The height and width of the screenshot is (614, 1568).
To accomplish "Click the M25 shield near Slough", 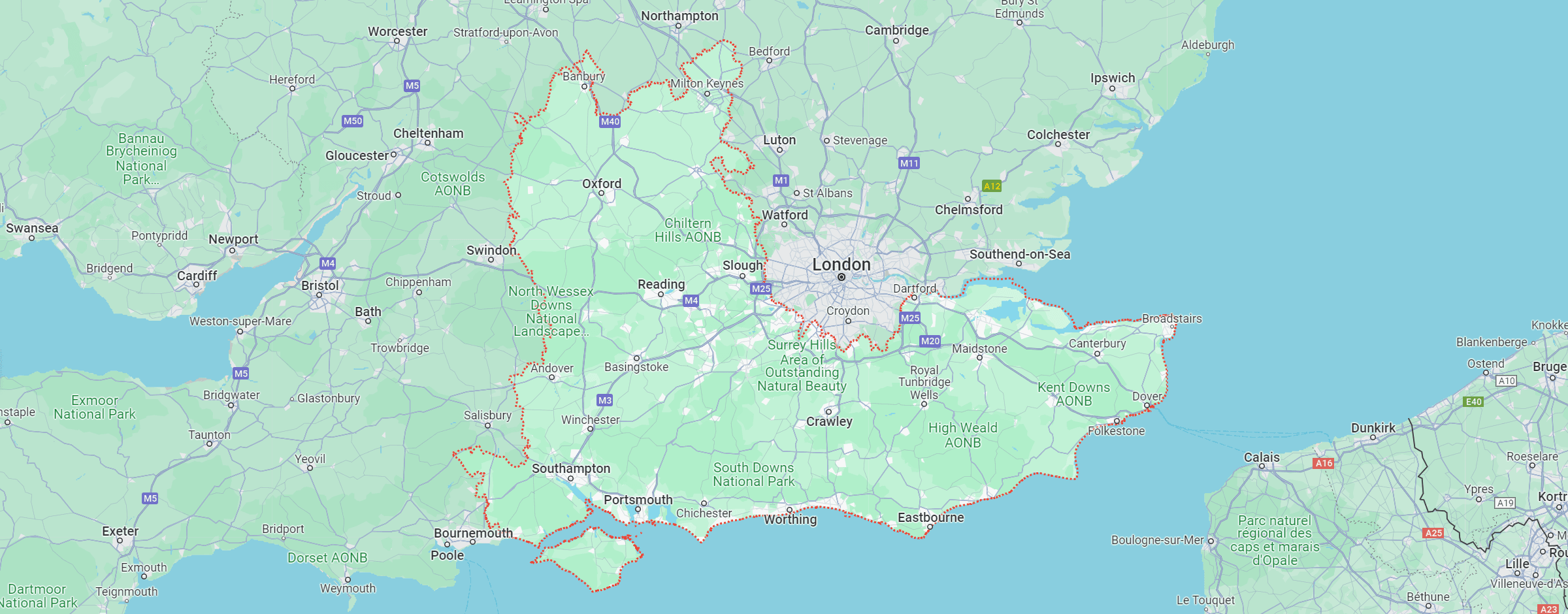I will point(761,289).
